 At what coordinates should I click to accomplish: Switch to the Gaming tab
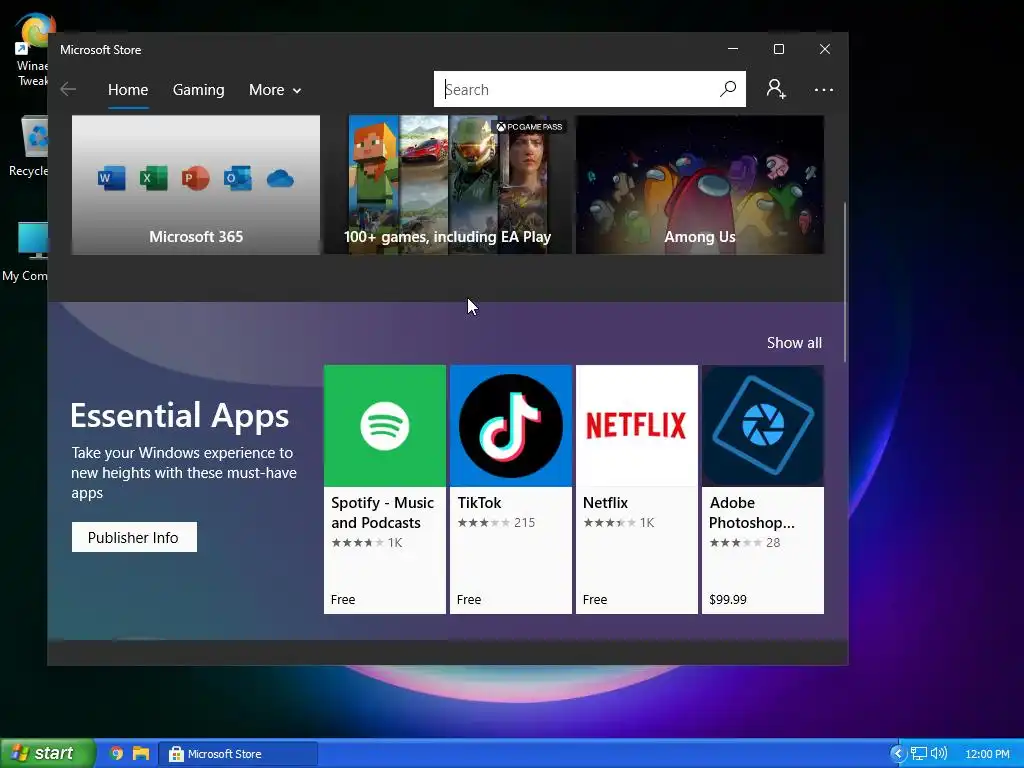coord(199,89)
